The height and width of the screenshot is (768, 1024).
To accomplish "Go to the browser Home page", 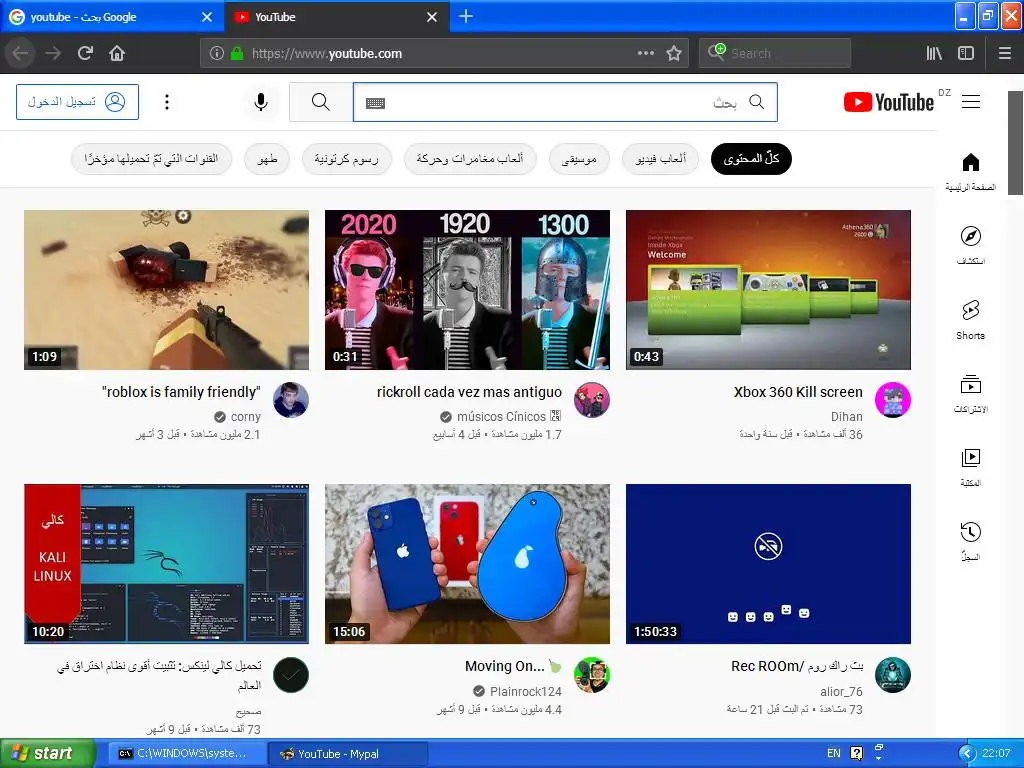I will [x=117, y=53].
